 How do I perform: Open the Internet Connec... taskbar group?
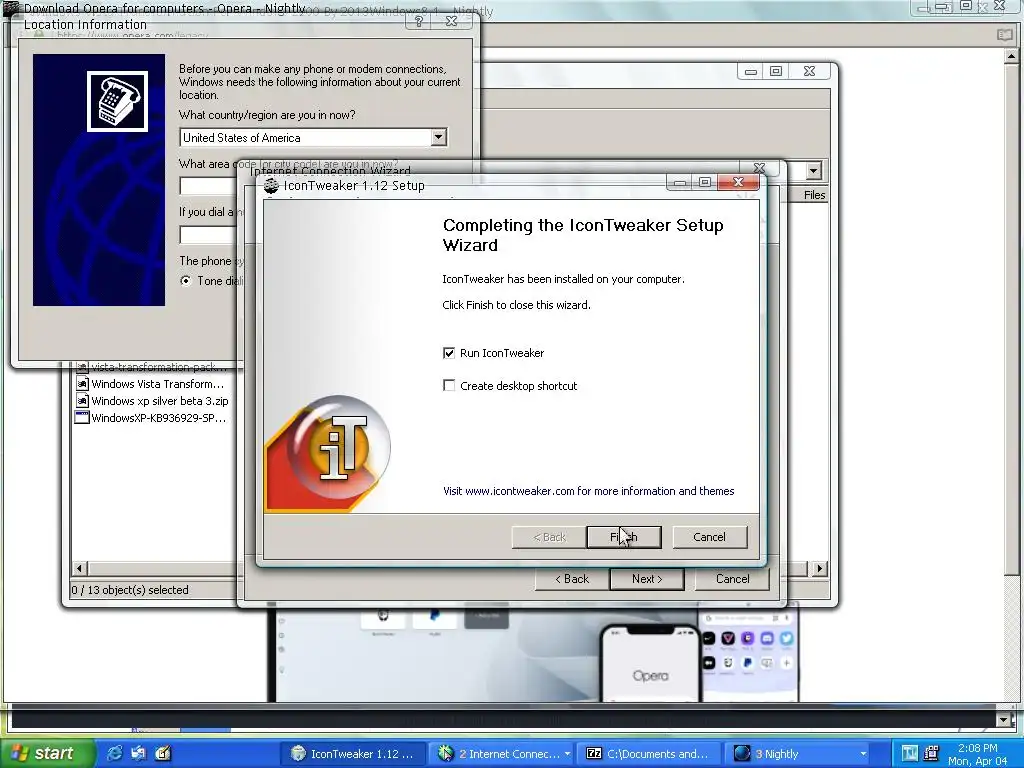pos(502,754)
